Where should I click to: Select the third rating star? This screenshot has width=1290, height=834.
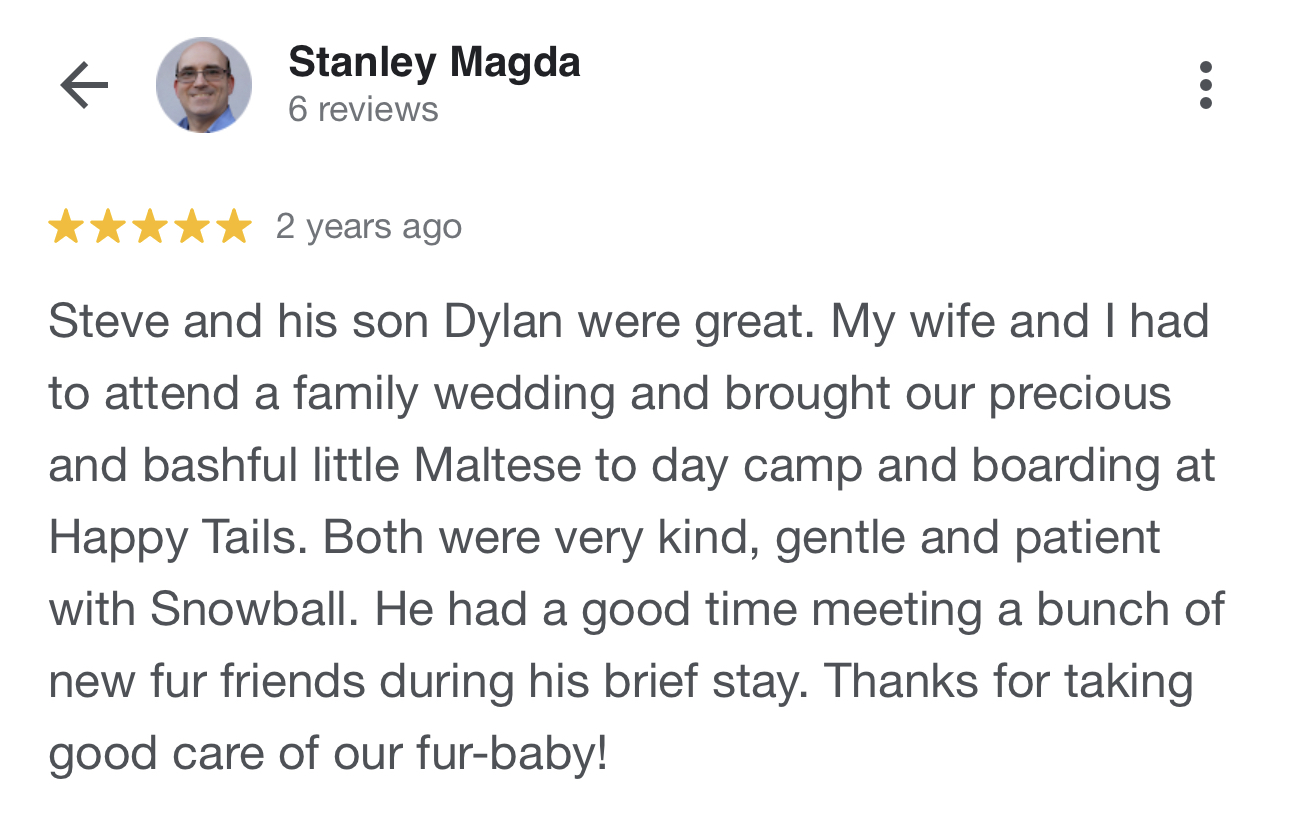coord(149,227)
